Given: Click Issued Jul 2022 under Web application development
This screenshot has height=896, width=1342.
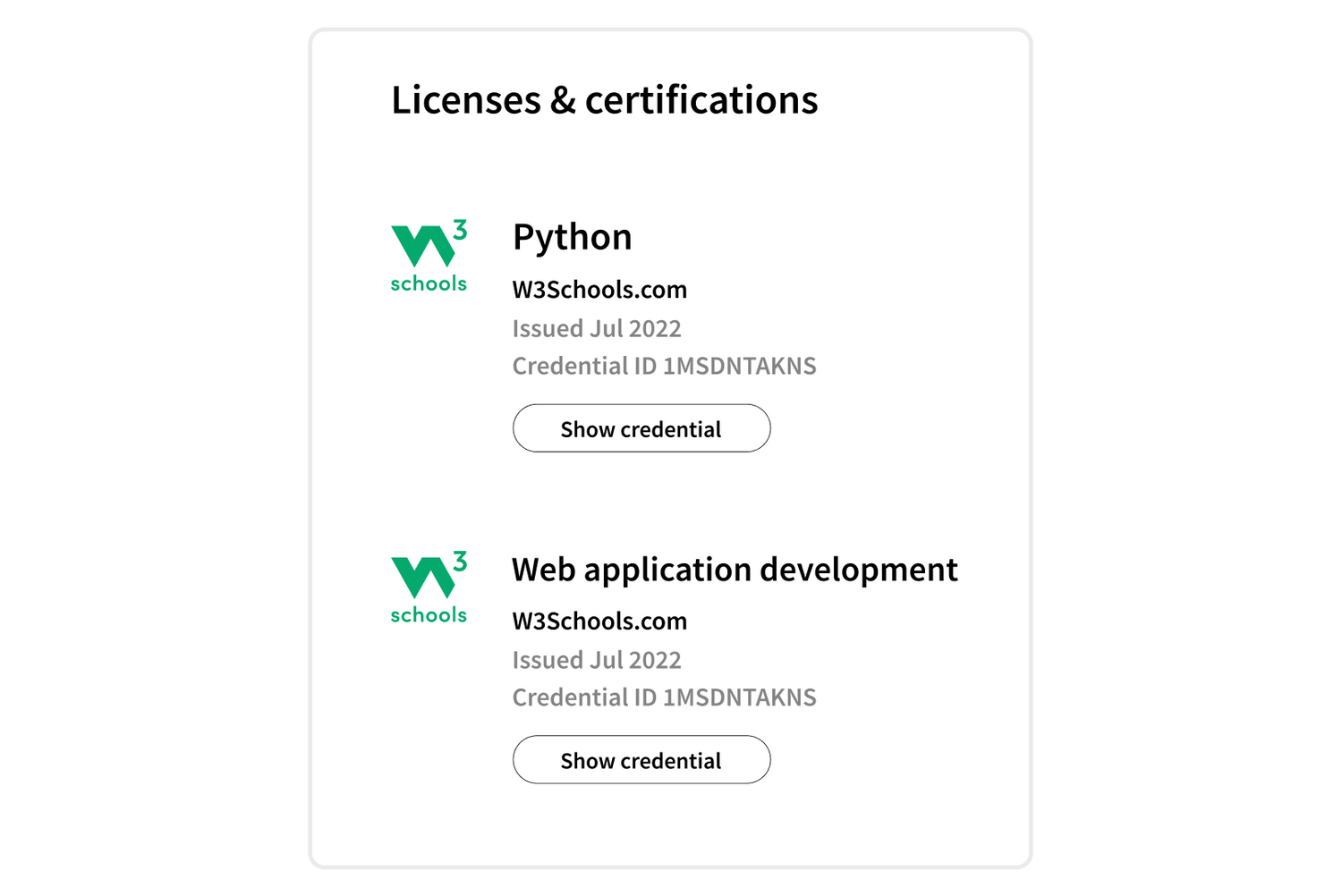Looking at the screenshot, I should tap(597, 660).
